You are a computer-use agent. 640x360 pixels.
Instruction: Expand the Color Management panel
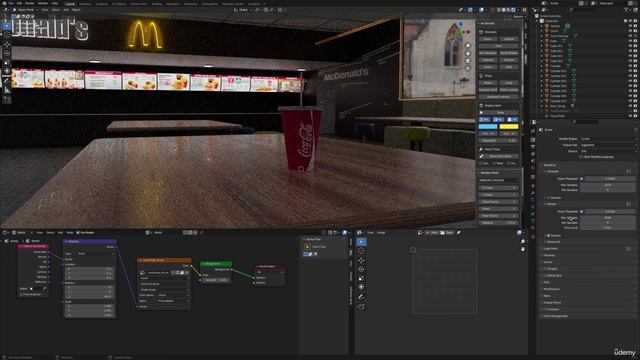pyautogui.click(x=556, y=316)
